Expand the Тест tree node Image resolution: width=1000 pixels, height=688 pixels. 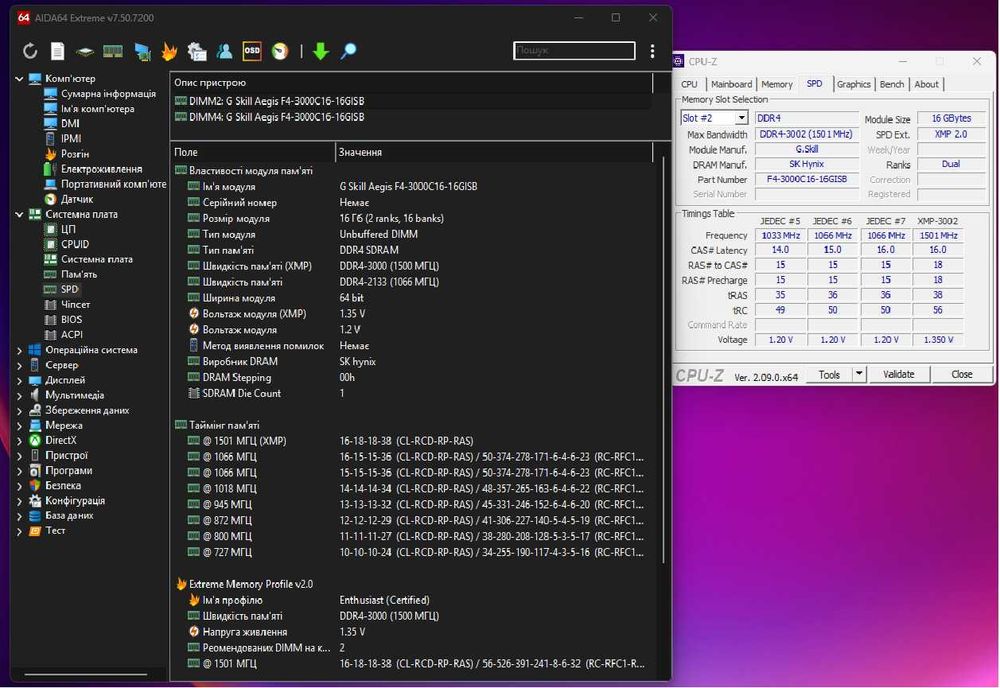[19, 531]
